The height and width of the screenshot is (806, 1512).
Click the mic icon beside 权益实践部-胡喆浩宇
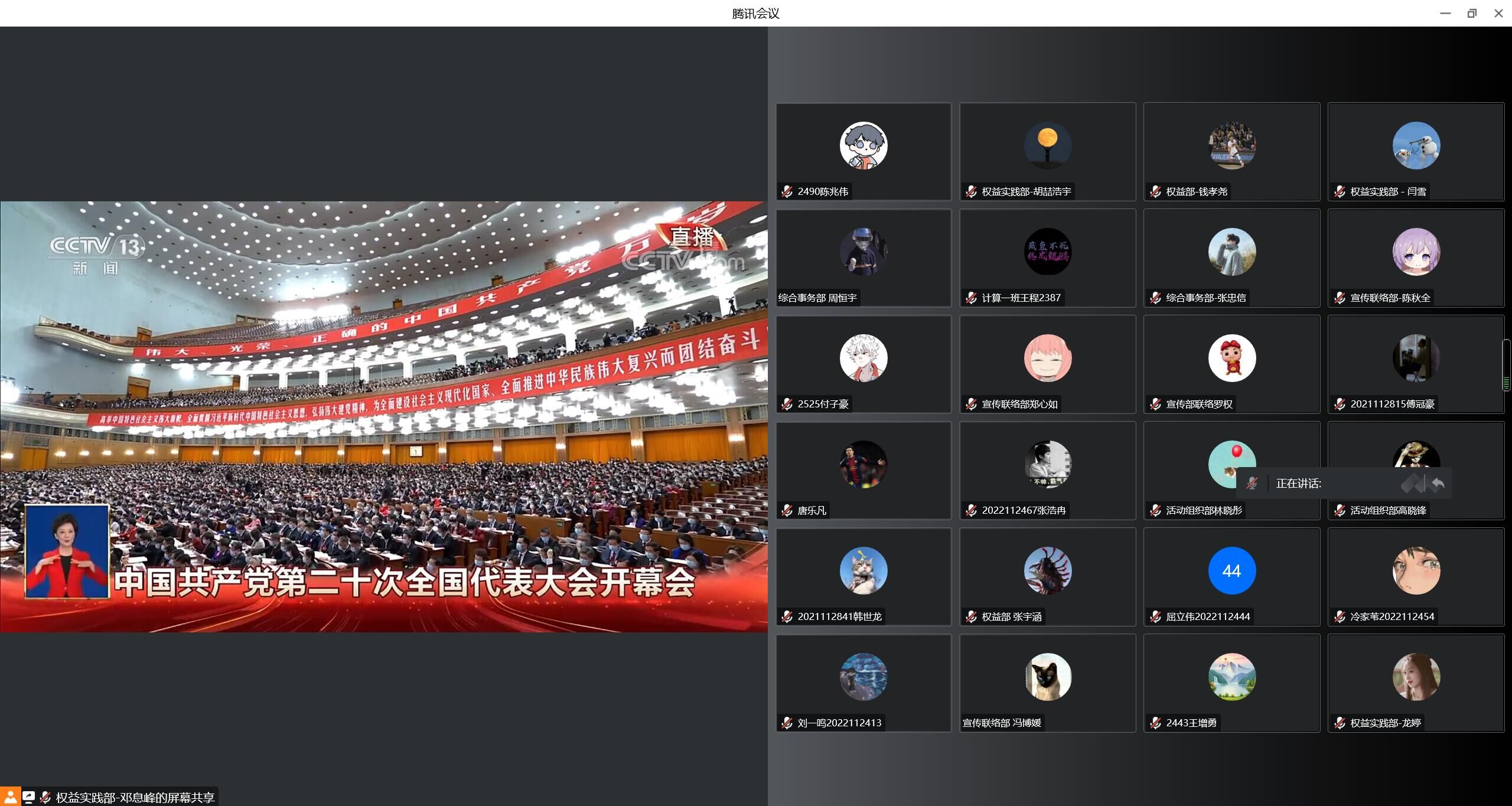(971, 191)
